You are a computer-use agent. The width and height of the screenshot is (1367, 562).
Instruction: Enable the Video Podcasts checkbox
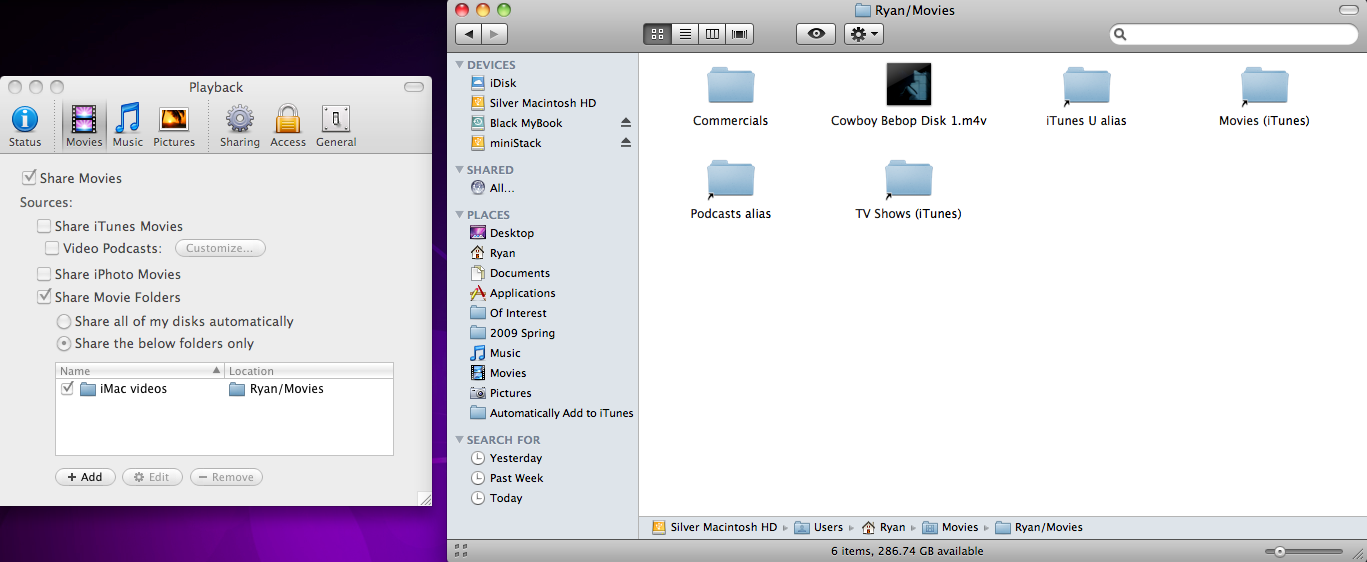52,248
